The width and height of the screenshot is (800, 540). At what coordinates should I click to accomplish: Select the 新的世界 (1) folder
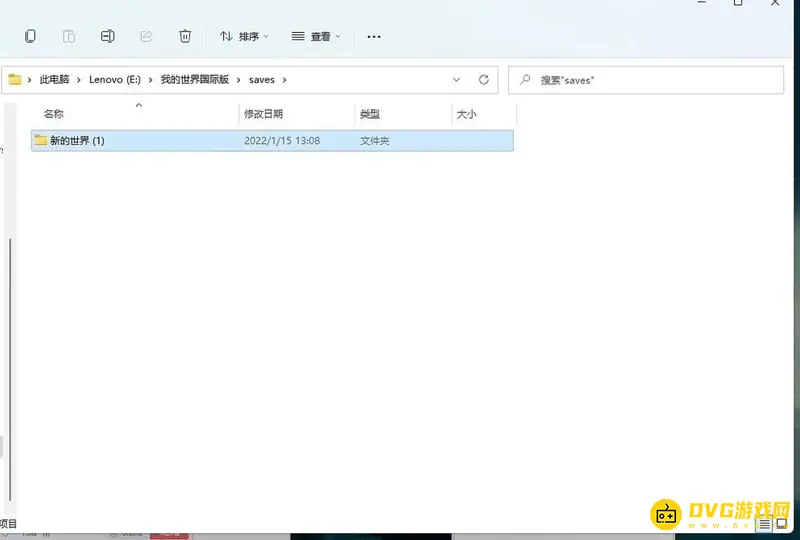[77, 141]
